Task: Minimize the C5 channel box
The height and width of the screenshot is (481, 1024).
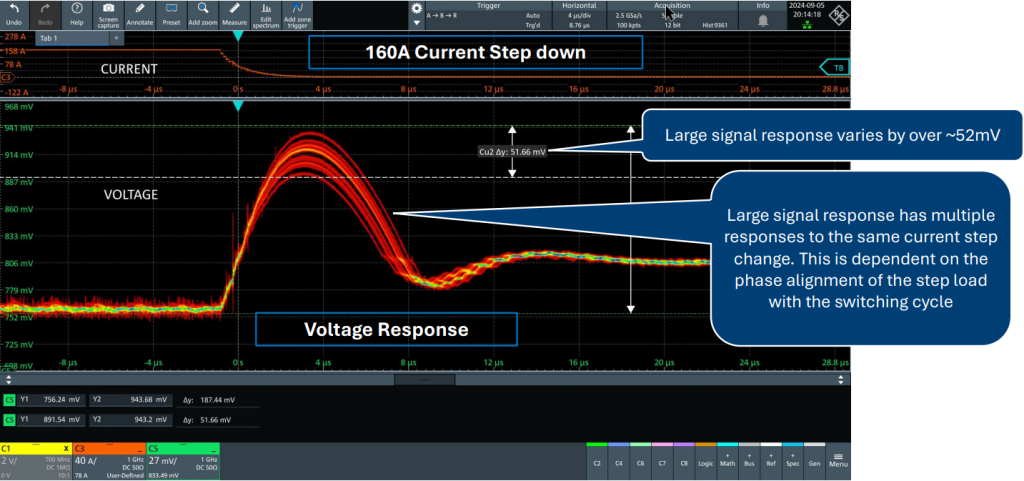Action: click(x=214, y=449)
